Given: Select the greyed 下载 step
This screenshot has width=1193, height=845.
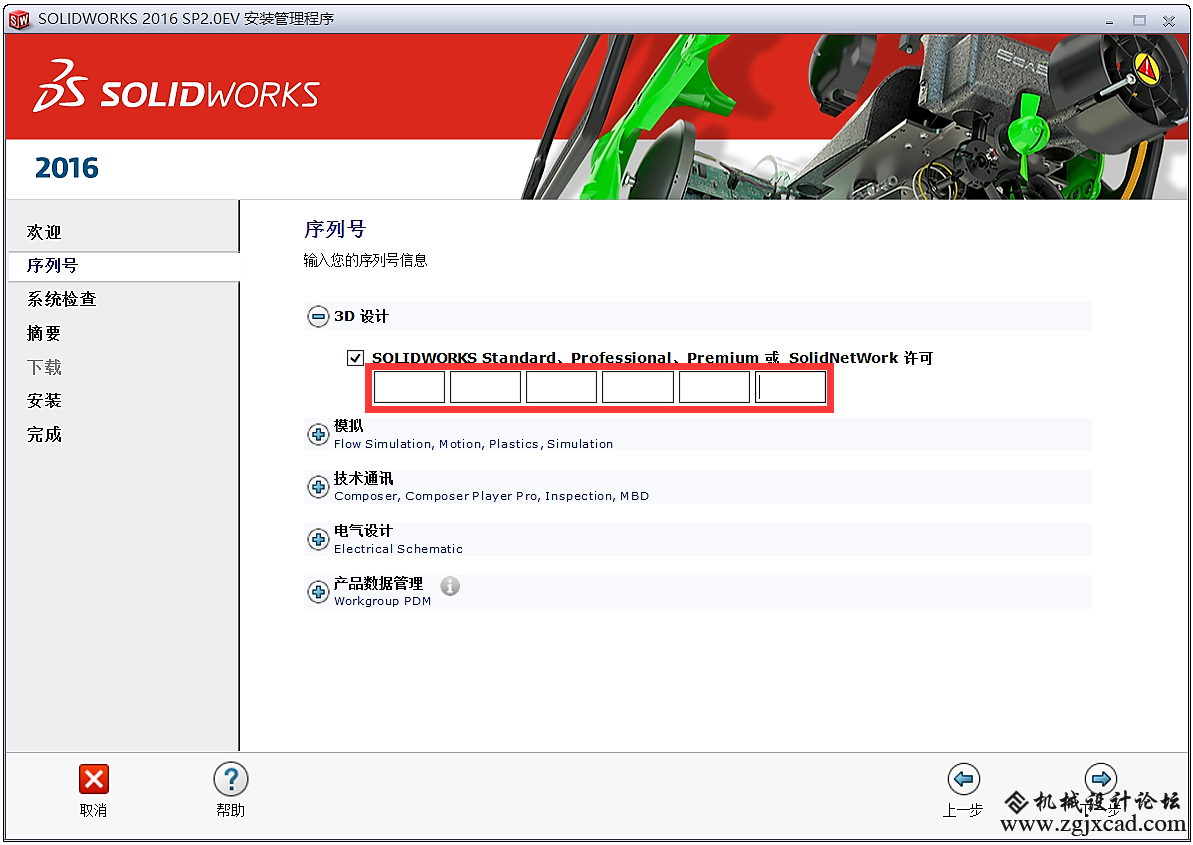Looking at the screenshot, I should pos(44,367).
